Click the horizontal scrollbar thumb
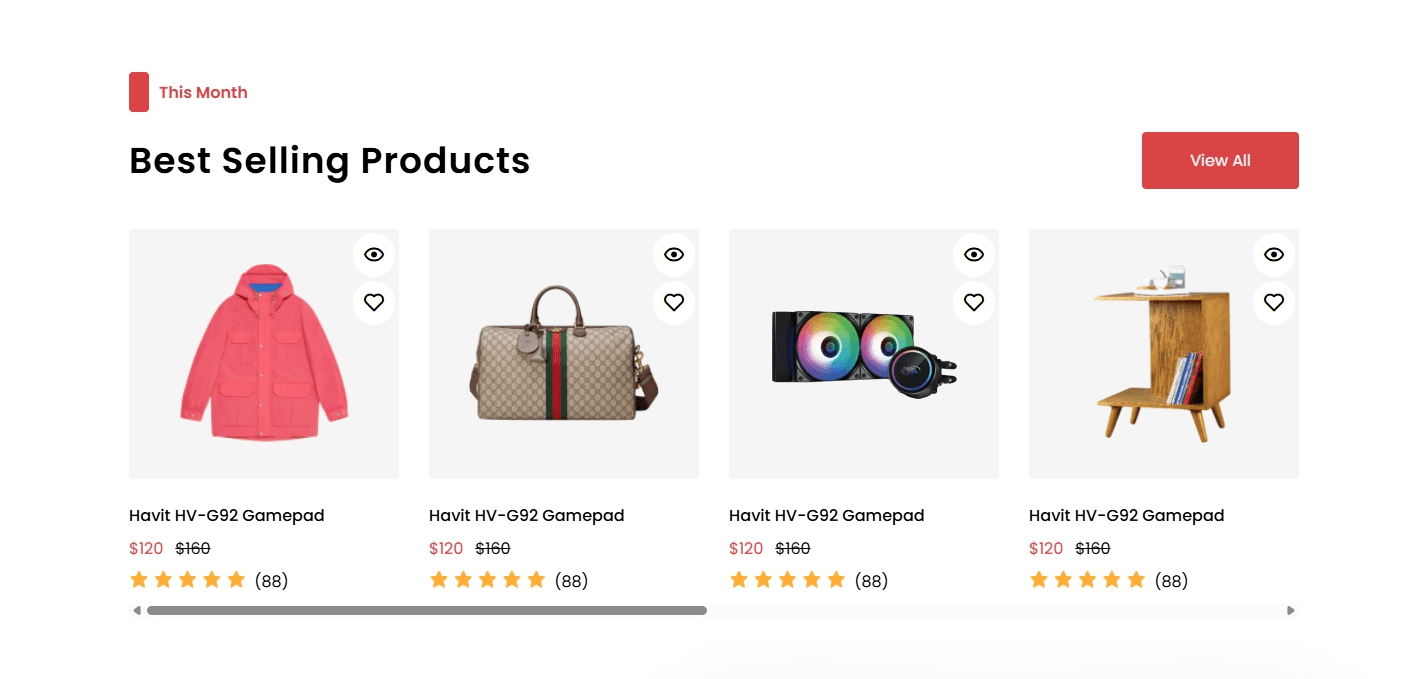1426x679 pixels. tap(427, 610)
